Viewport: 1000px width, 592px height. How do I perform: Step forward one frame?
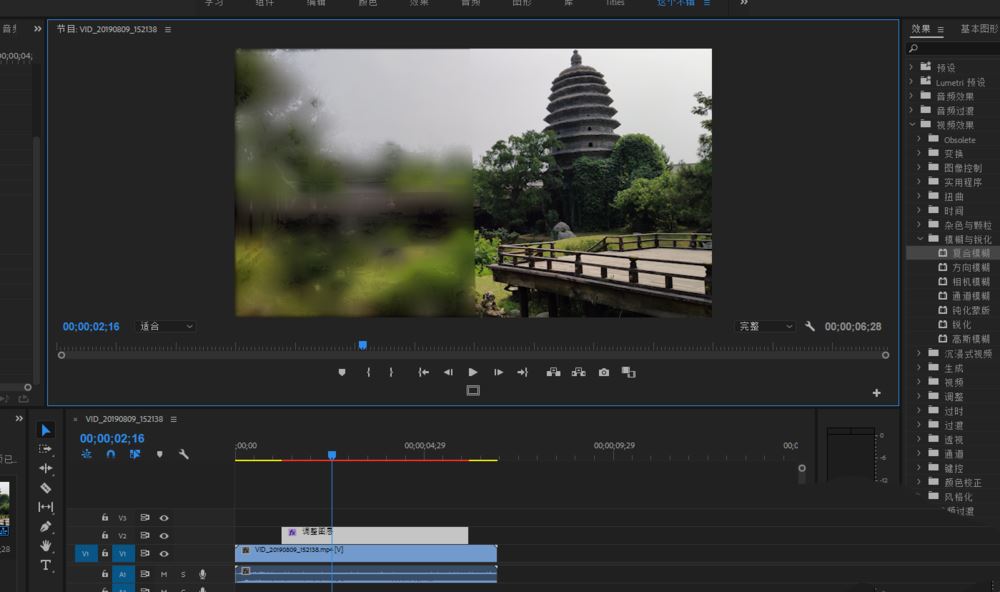[498, 373]
